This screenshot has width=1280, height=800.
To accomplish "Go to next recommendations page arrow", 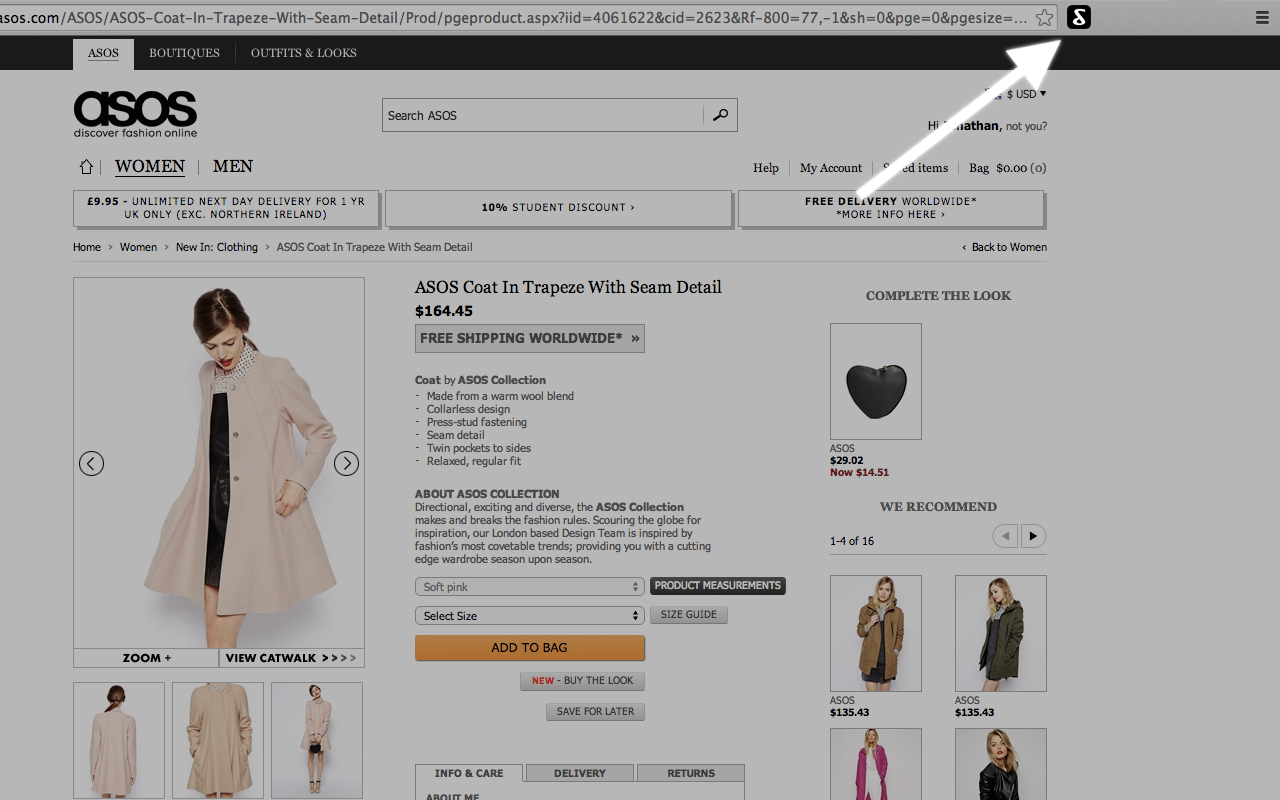I will point(1033,536).
